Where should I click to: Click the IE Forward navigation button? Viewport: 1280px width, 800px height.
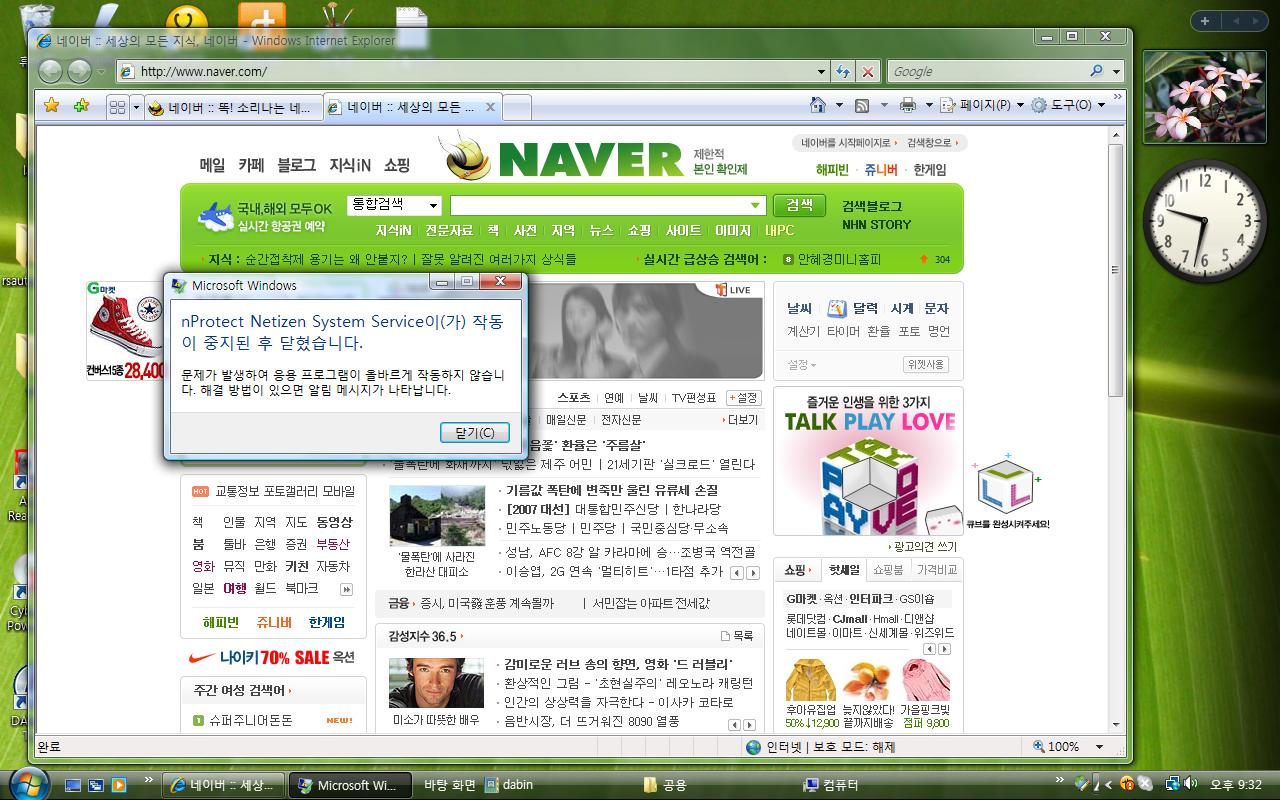pyautogui.click(x=80, y=71)
